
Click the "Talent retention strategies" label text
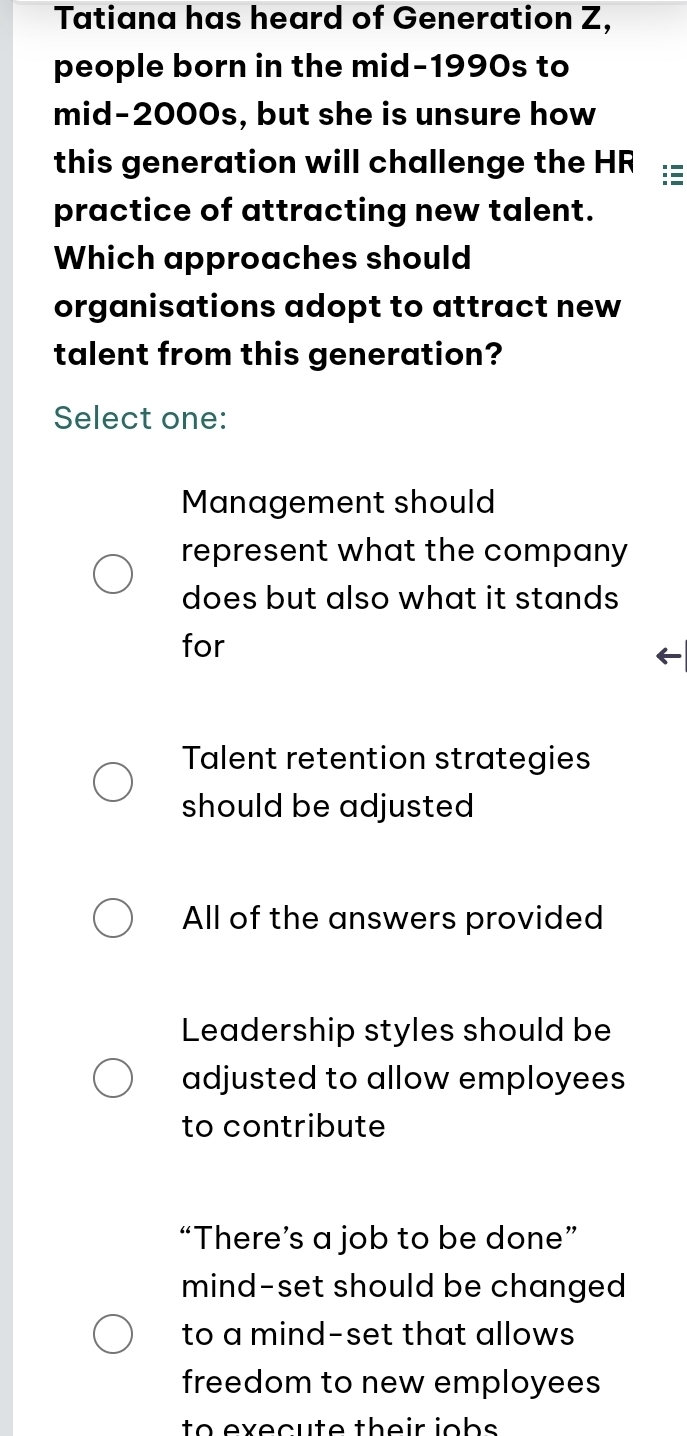386,758
